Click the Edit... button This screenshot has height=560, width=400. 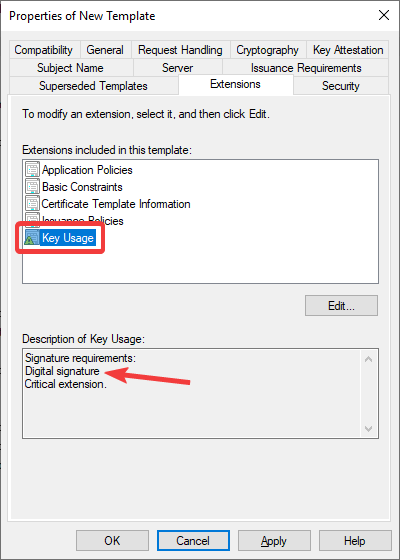point(341,305)
